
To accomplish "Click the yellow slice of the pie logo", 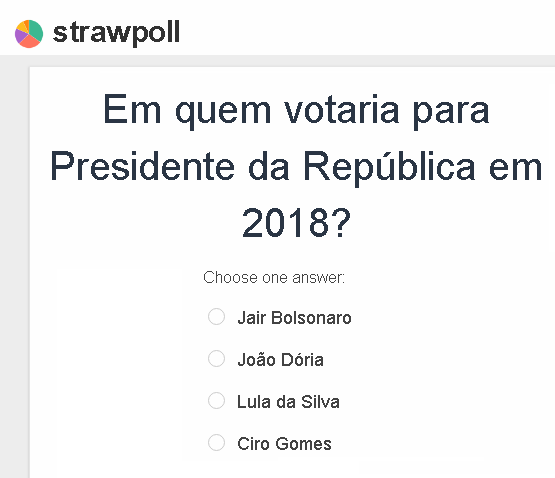I will 23,26.
